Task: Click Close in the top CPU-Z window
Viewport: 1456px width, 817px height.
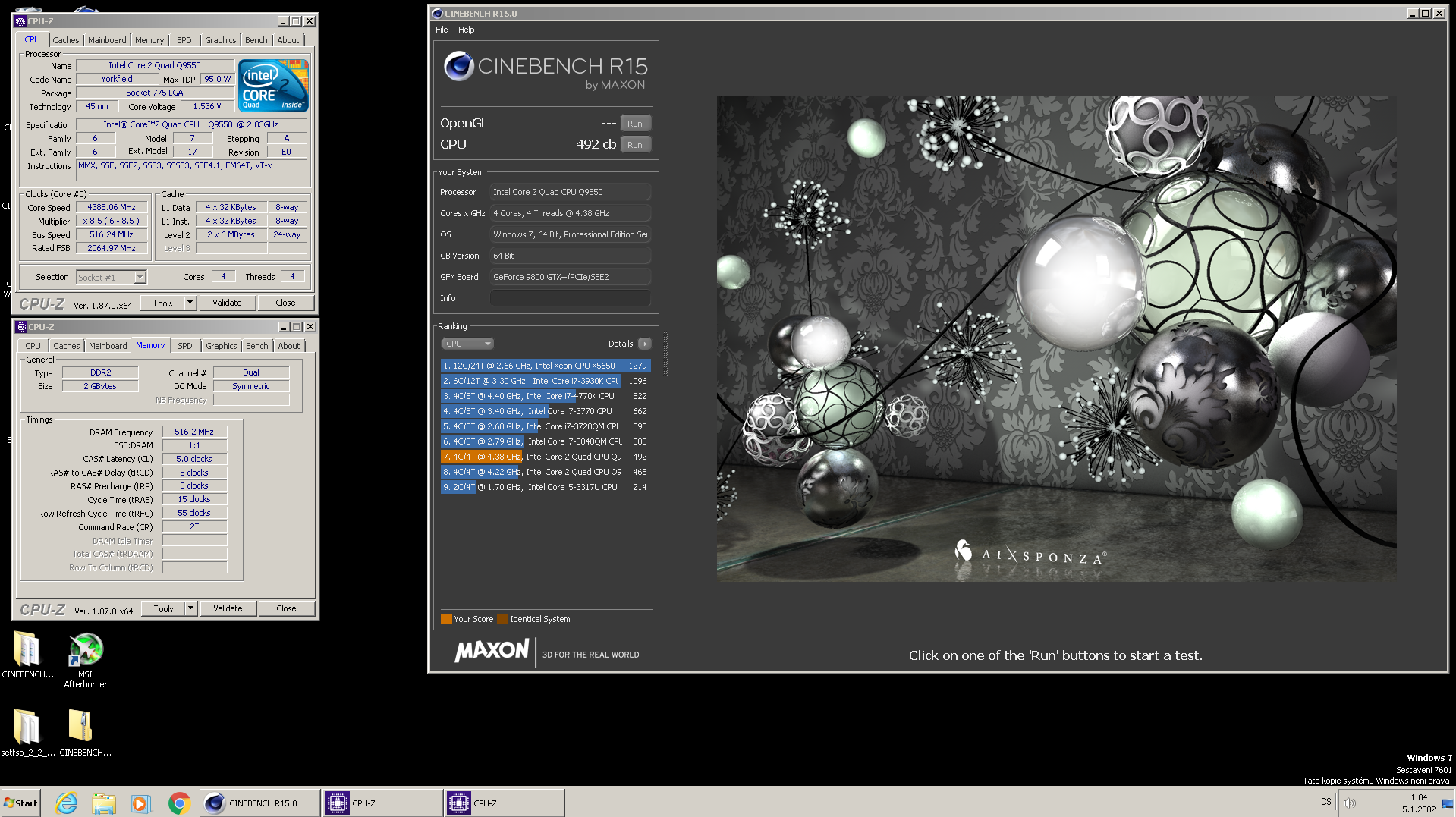Action: pyautogui.click(x=285, y=303)
